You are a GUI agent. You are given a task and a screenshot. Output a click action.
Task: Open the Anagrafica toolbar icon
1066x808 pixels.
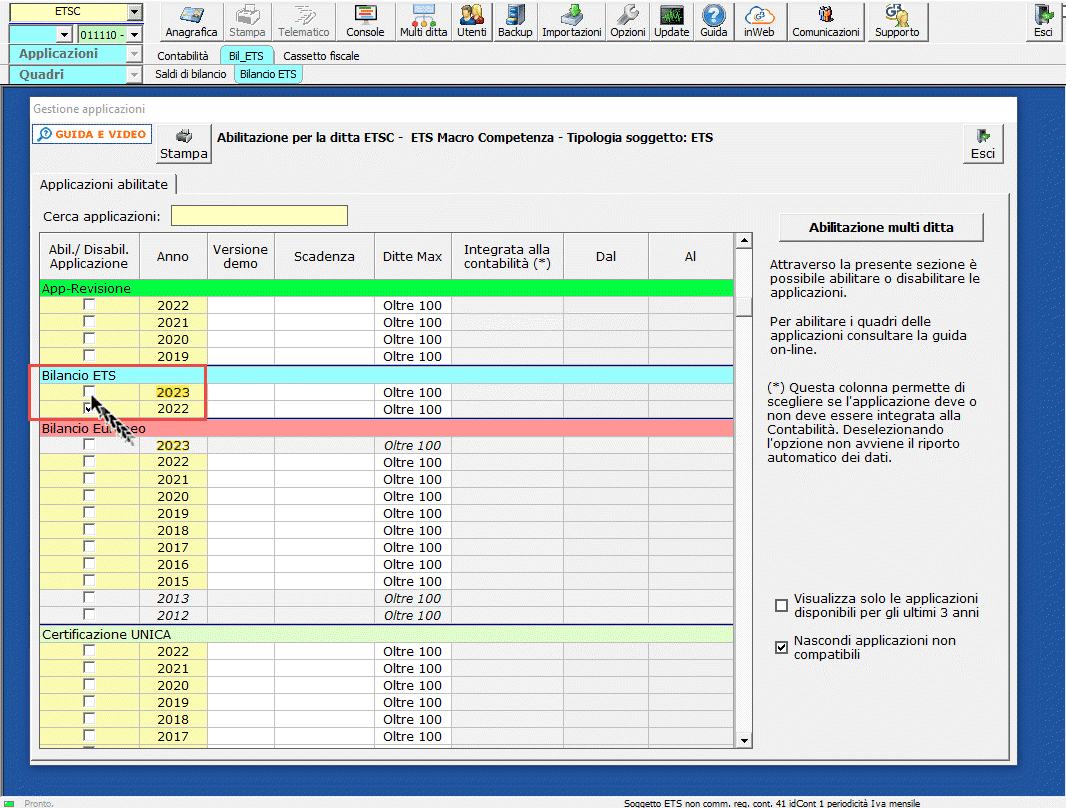pos(191,21)
